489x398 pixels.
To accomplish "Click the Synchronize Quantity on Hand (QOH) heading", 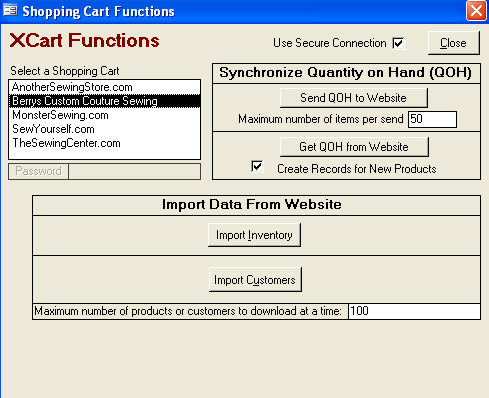I will point(346,73).
